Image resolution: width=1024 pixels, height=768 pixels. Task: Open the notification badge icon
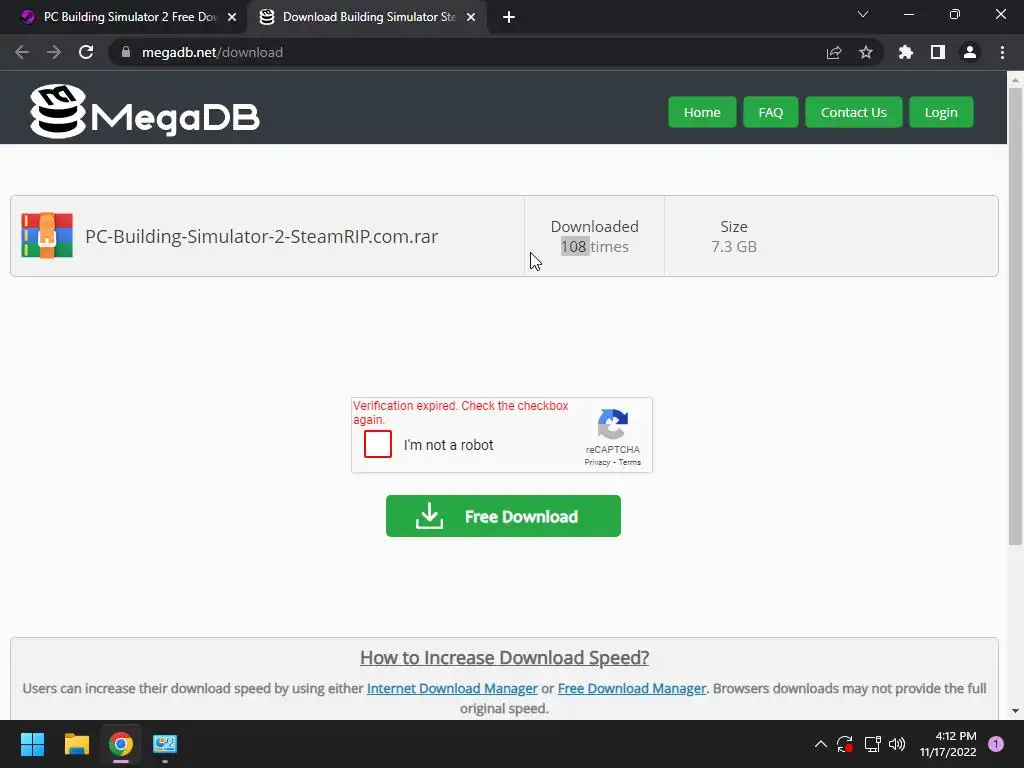coord(996,744)
